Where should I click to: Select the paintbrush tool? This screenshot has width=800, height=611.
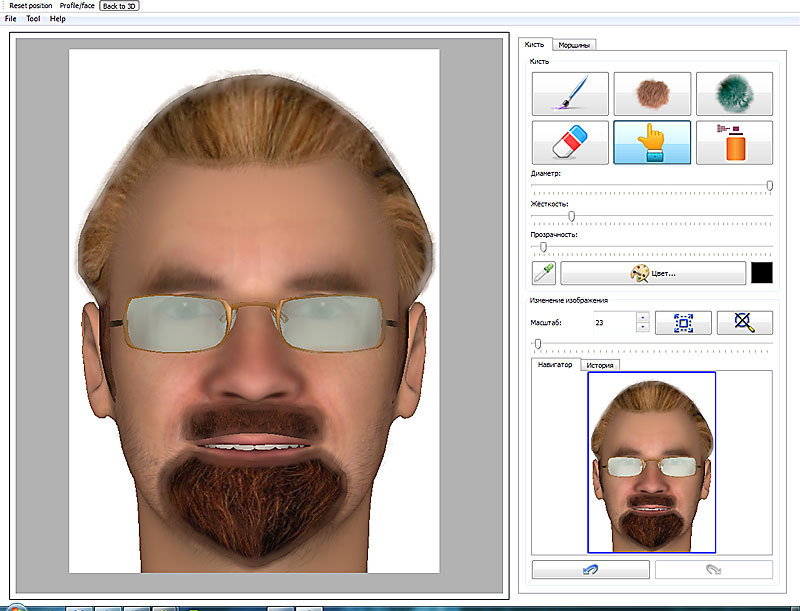point(570,93)
